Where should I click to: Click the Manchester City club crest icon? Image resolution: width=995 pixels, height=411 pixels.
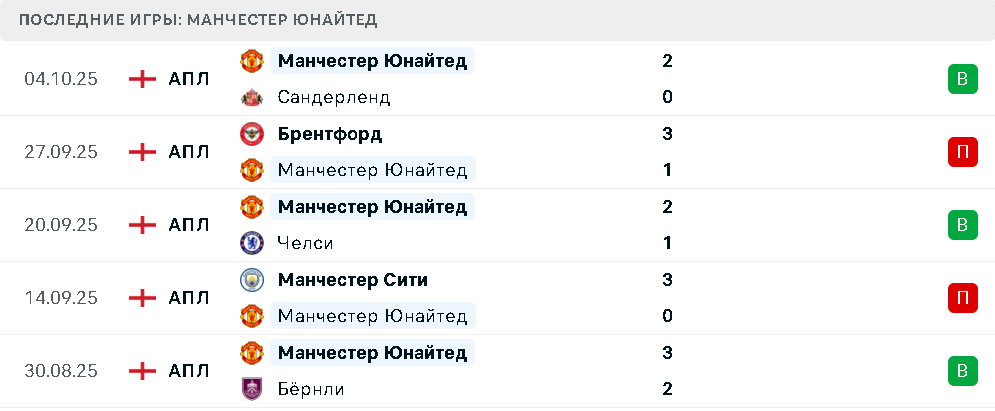click(251, 280)
